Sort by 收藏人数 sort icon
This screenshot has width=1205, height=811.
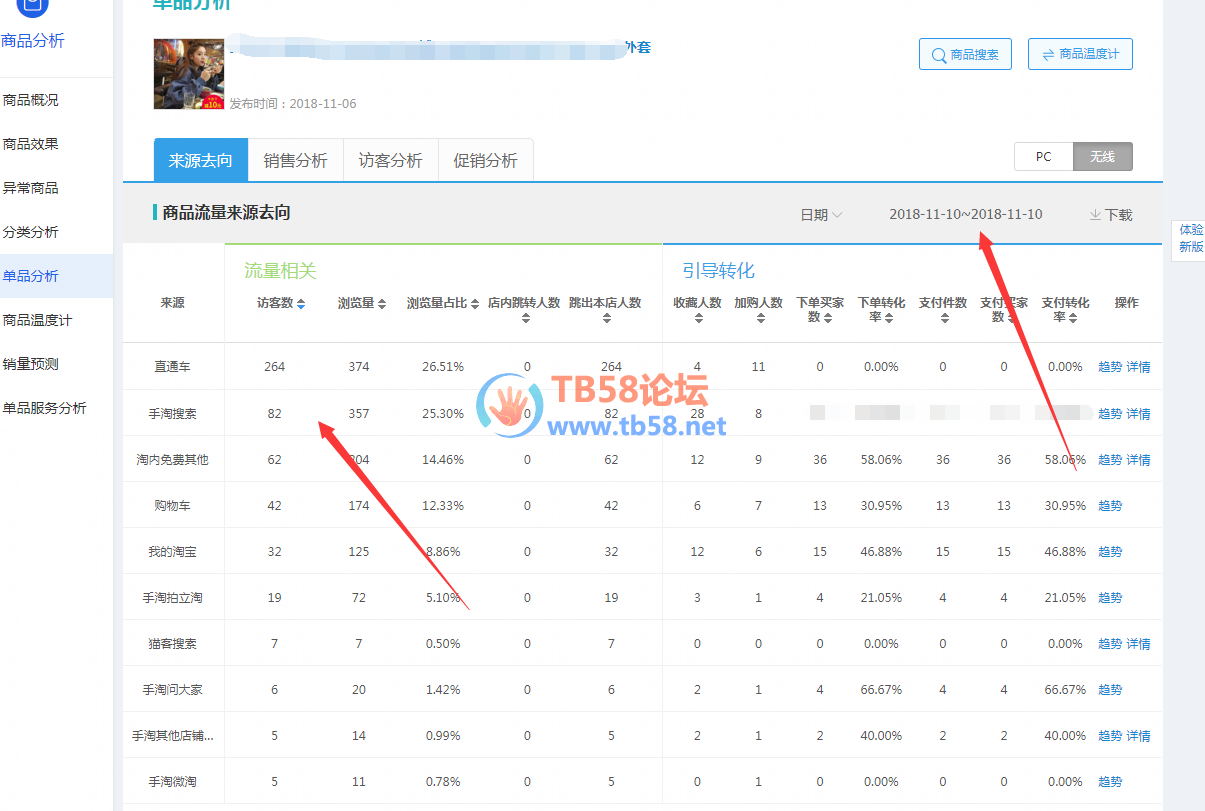coord(698,319)
